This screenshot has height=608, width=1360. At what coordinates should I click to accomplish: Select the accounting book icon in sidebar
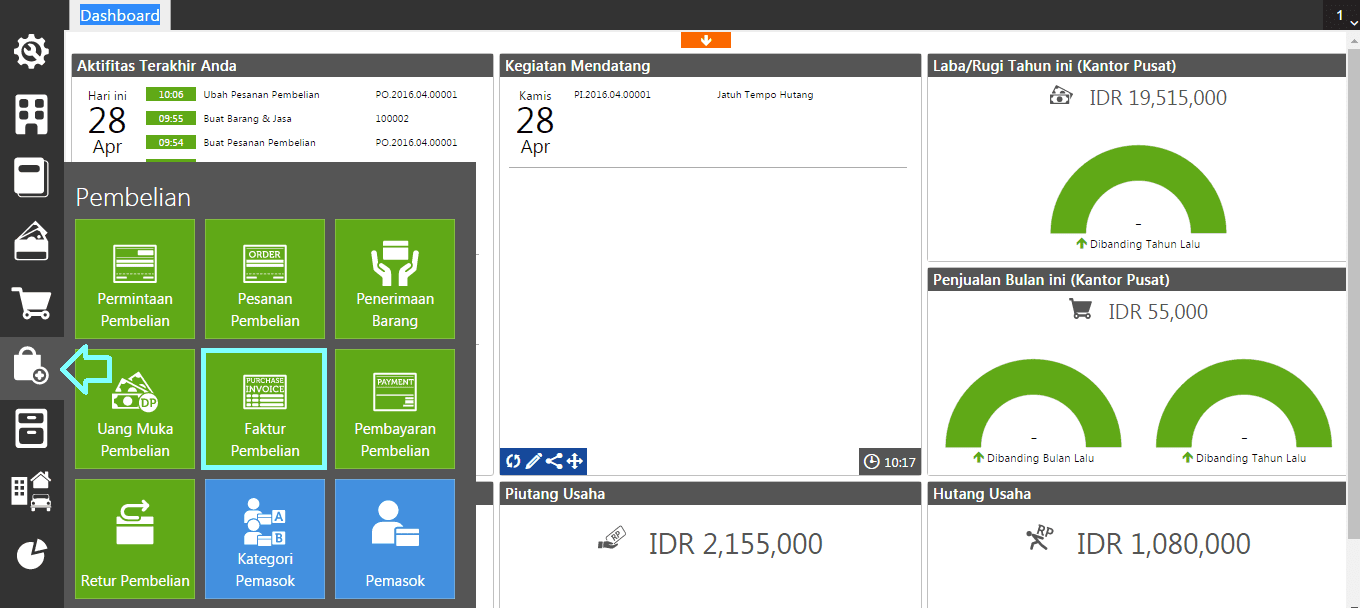pos(31,177)
